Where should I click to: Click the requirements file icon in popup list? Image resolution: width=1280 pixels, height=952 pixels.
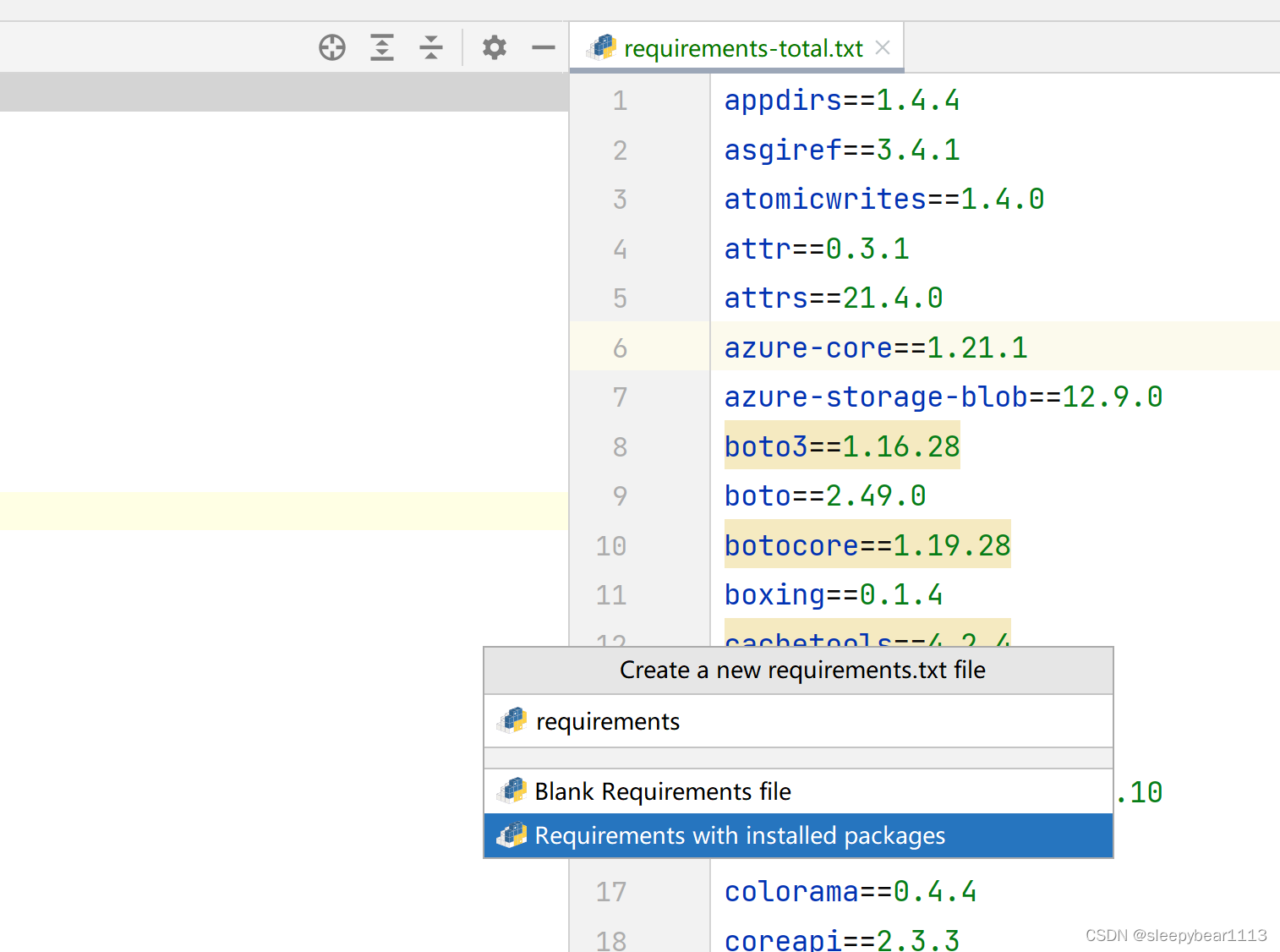pyautogui.click(x=512, y=720)
